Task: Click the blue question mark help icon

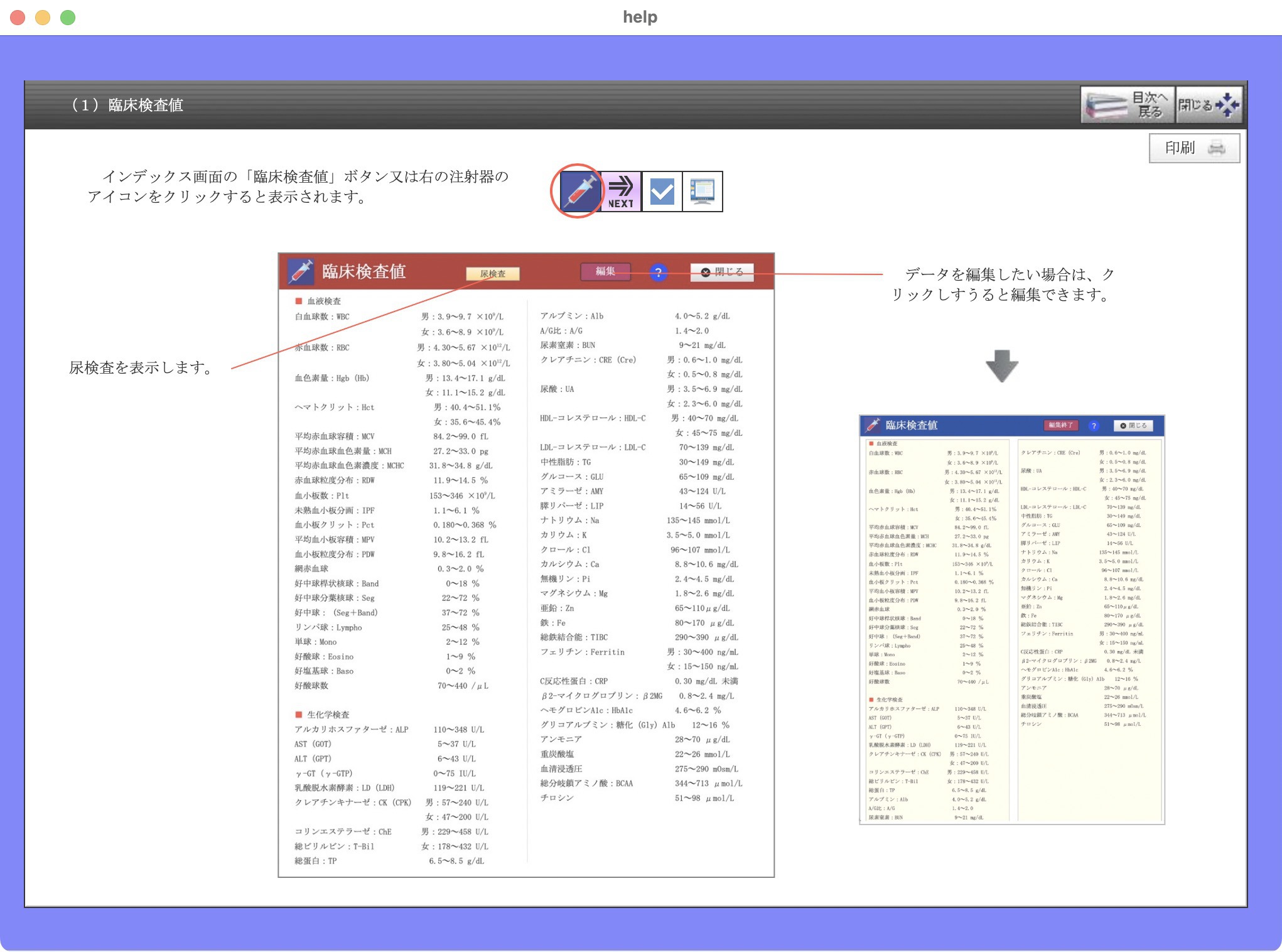Action: click(658, 273)
